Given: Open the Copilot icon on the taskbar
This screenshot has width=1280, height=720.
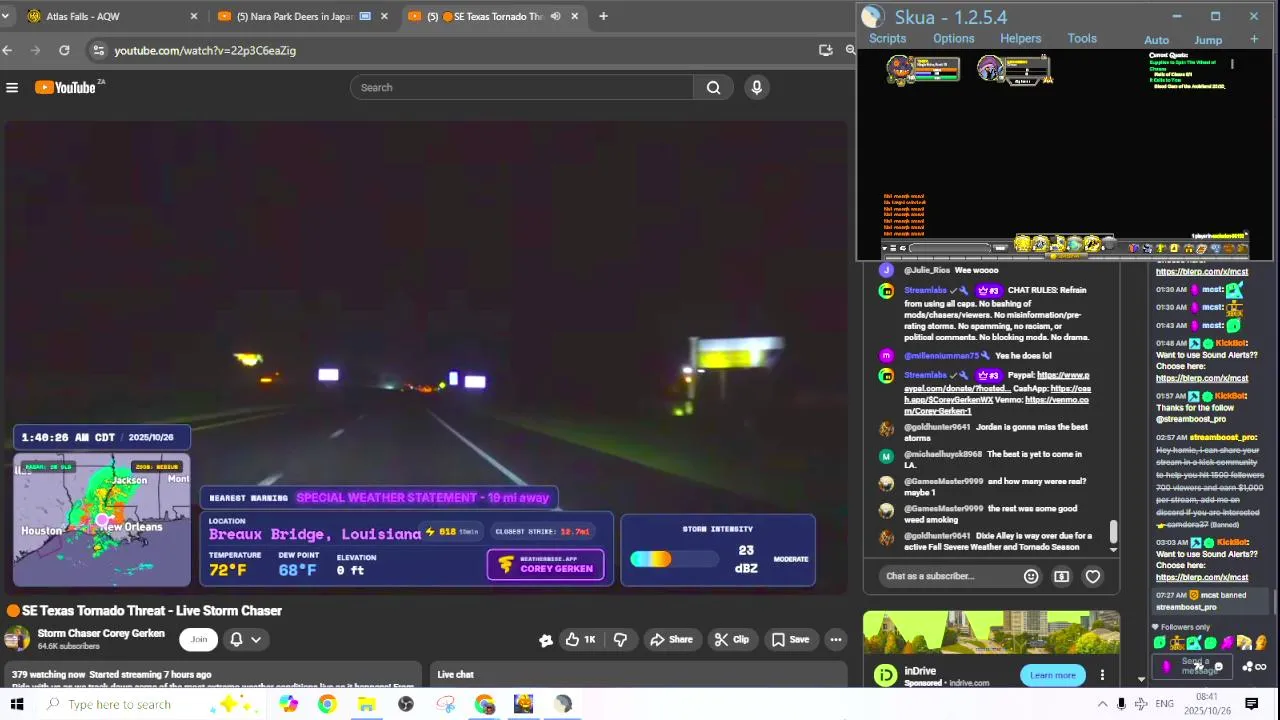Looking at the screenshot, I should coord(288,704).
